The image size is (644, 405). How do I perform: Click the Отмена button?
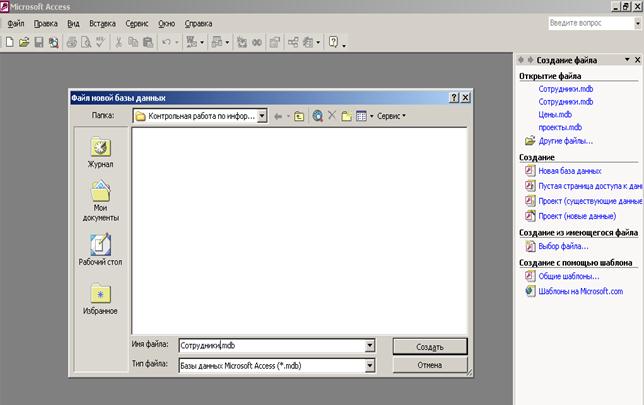pyautogui.click(x=430, y=365)
